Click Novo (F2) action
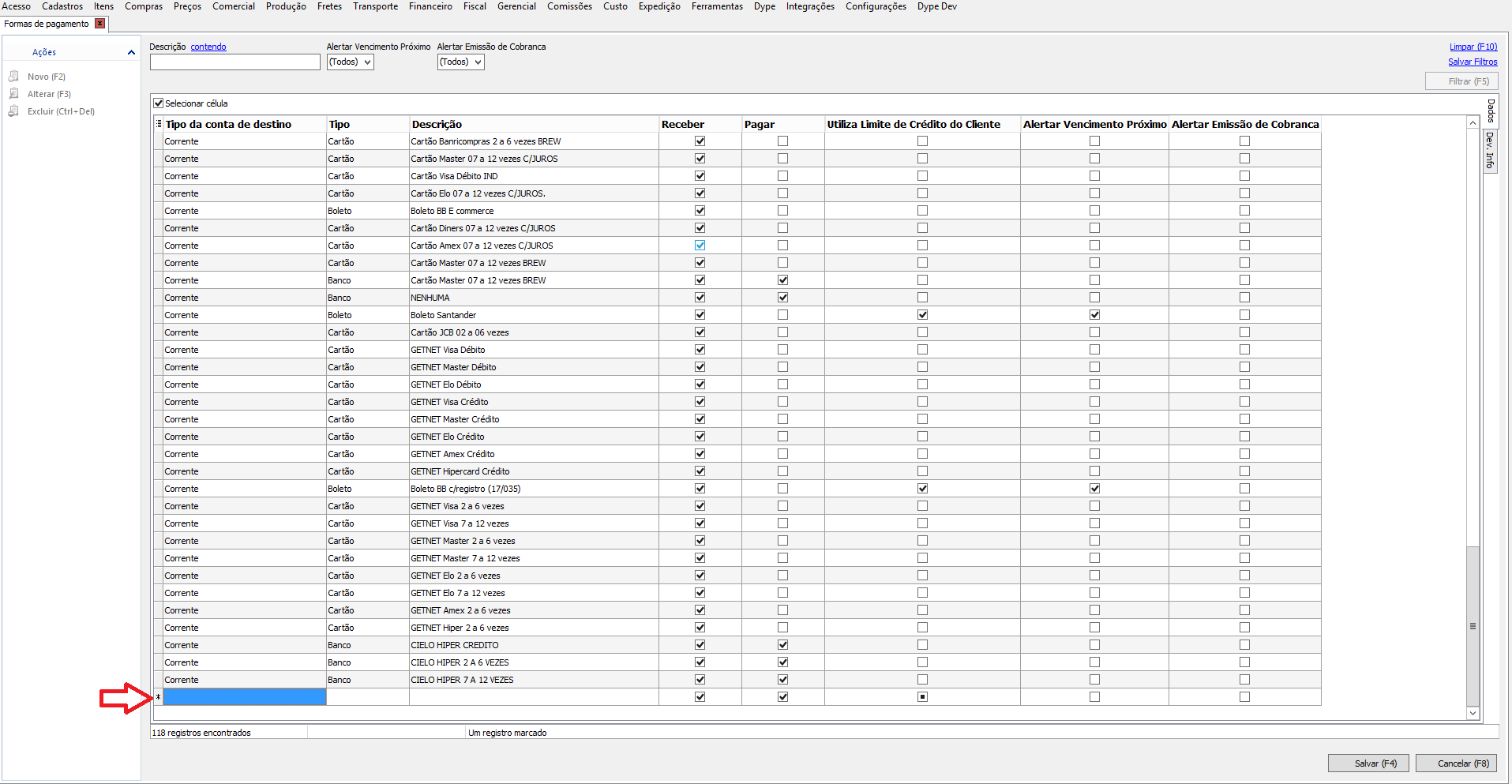This screenshot has height=784, width=1512. point(47,77)
